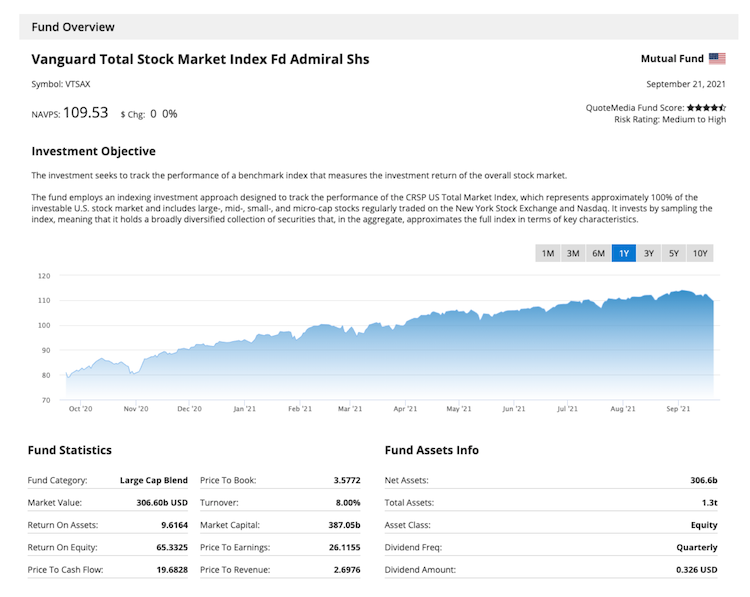Image resolution: width=750 pixels, height=597 pixels.
Task: Click the Fund Statistics heading
Action: [x=70, y=450]
